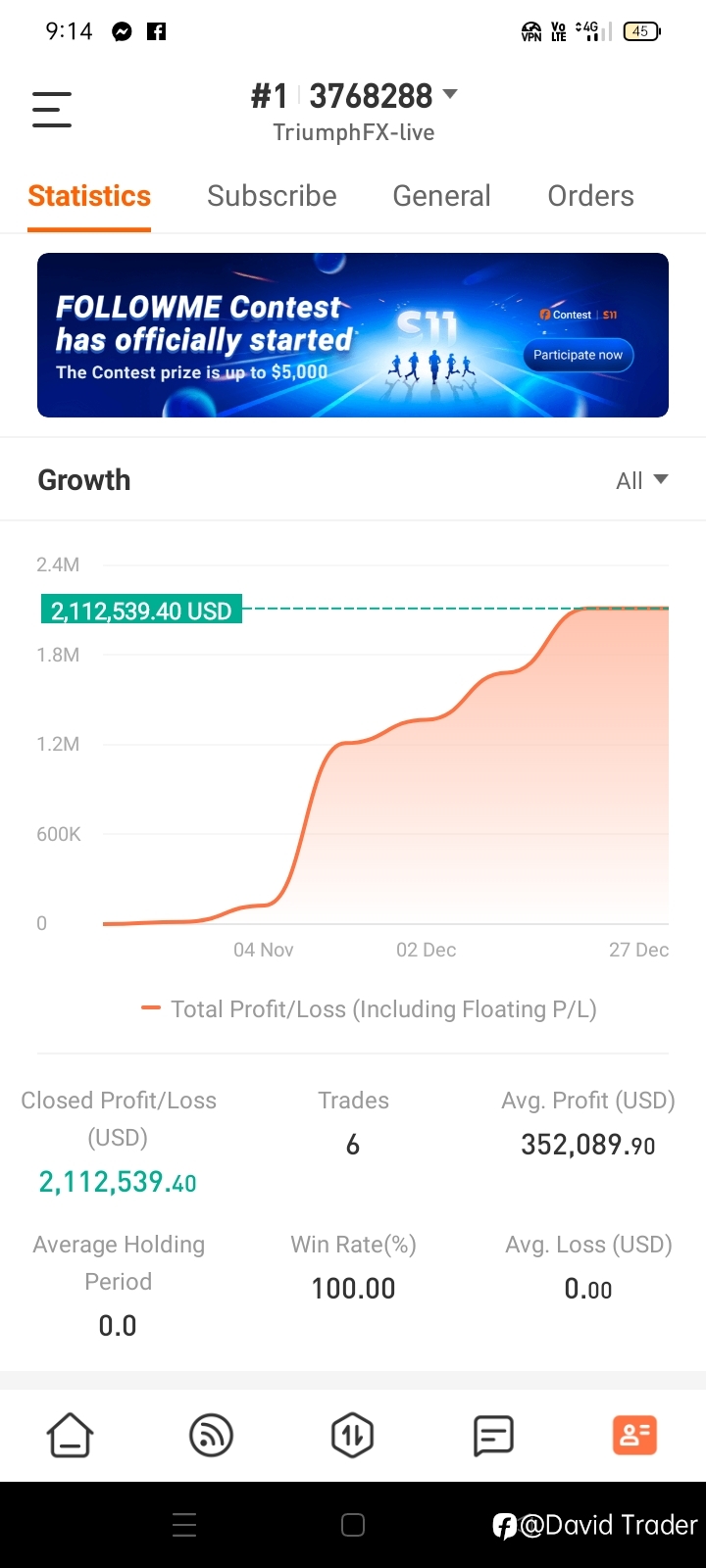
Task: Open the signal feed icon
Action: (x=211, y=1436)
